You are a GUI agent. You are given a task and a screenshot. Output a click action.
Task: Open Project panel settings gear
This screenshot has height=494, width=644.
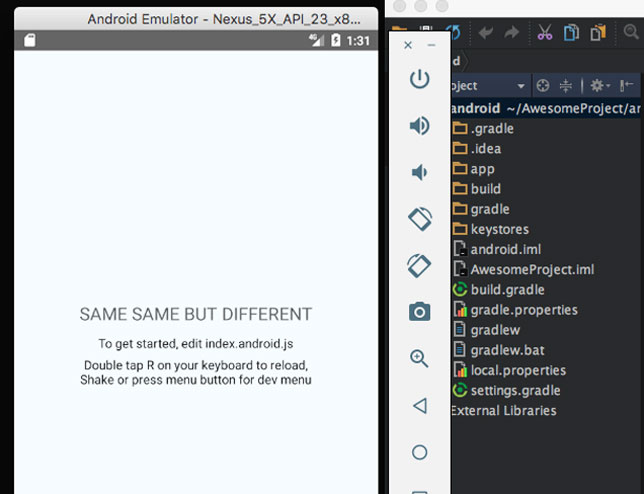pos(600,85)
